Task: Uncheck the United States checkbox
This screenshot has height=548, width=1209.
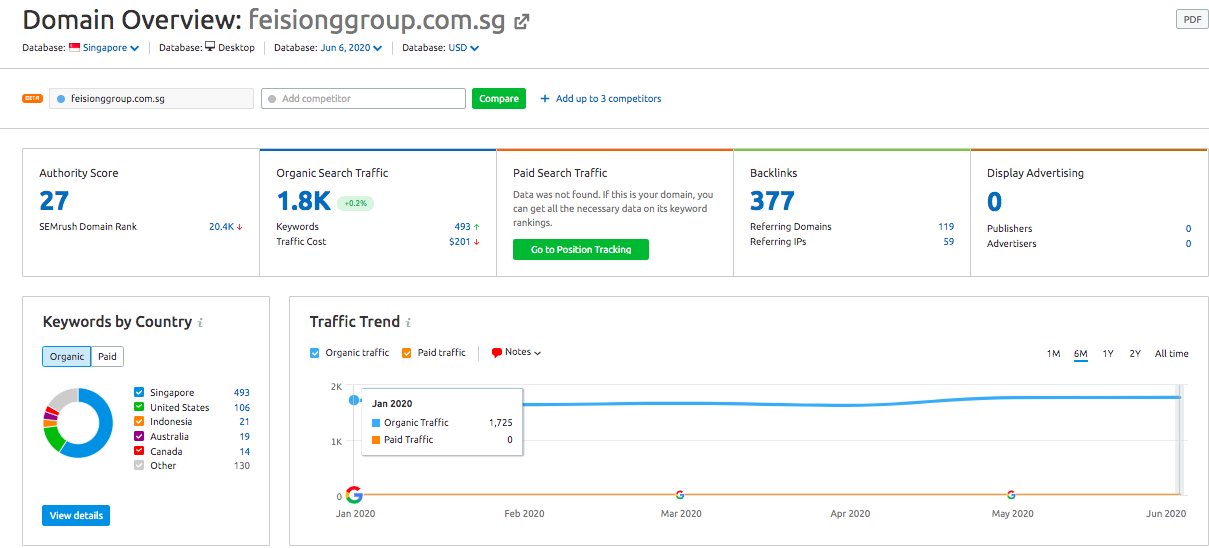Action: point(139,407)
